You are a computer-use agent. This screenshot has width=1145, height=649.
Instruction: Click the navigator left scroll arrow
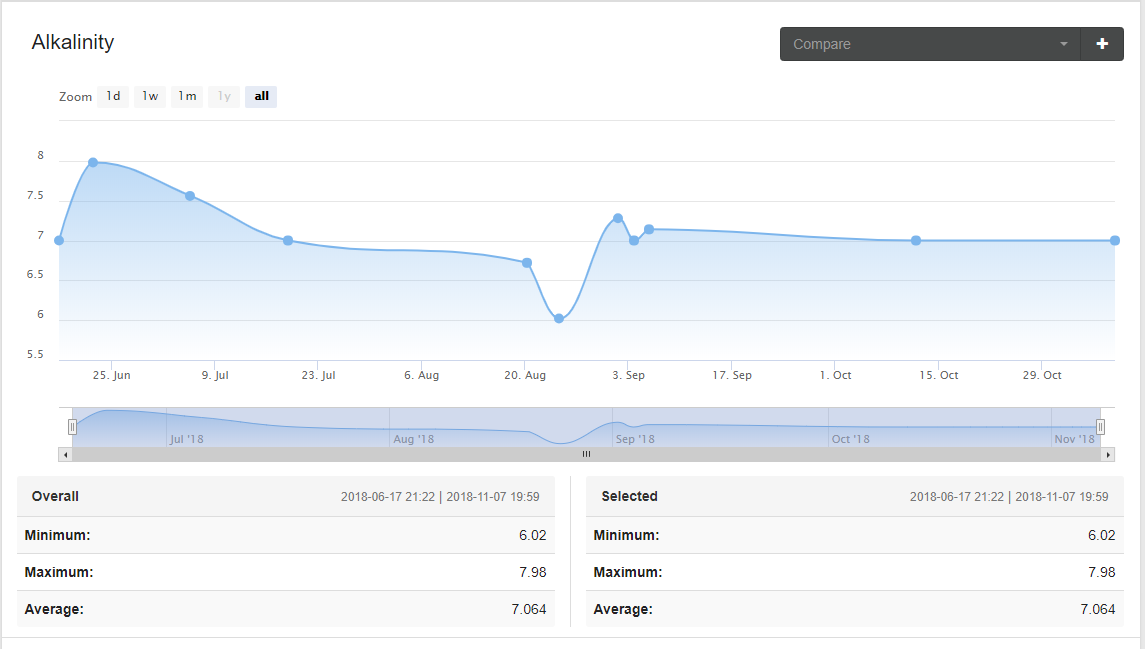point(66,455)
